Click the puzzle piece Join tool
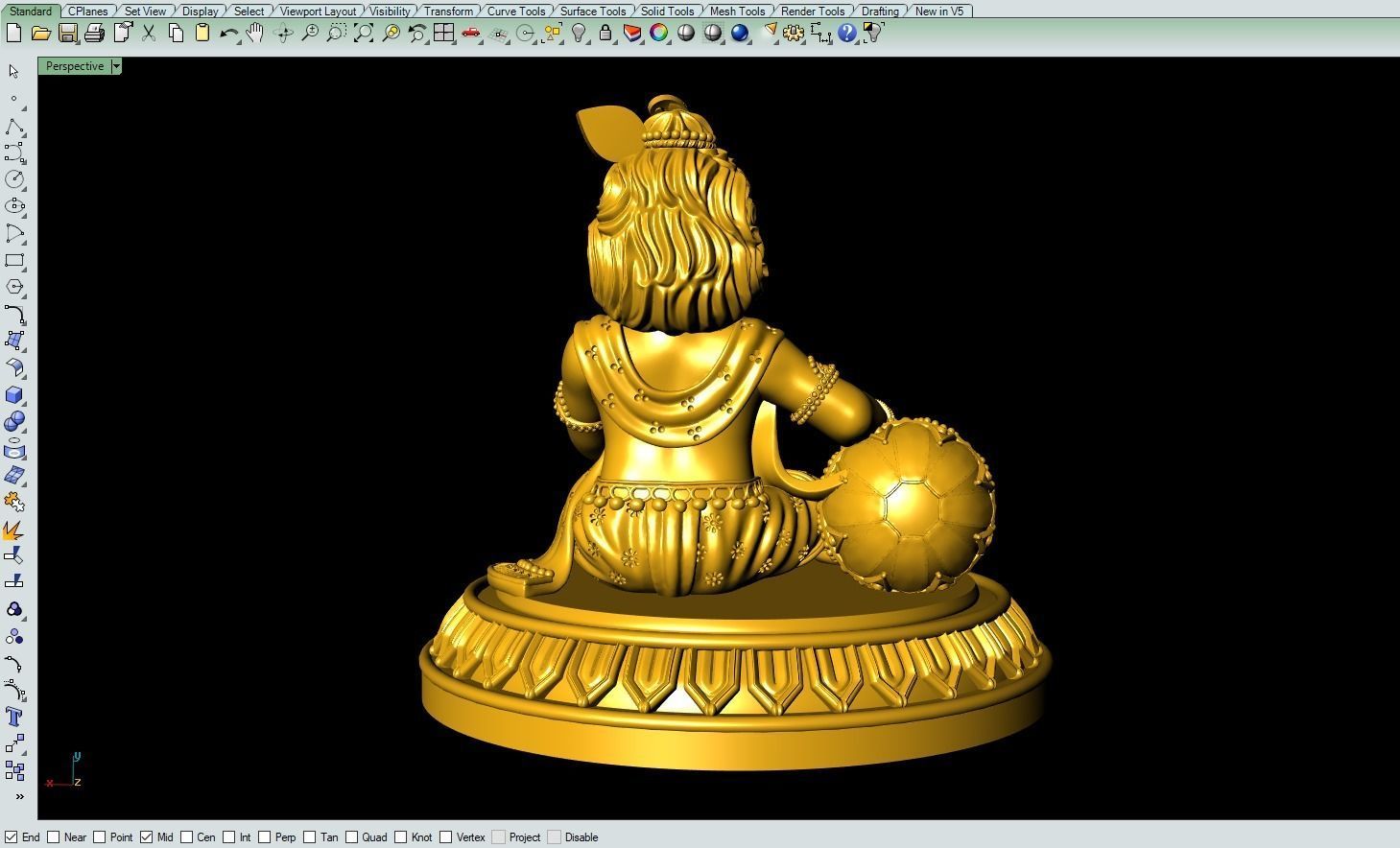This screenshot has height=848, width=1400. click(14, 502)
